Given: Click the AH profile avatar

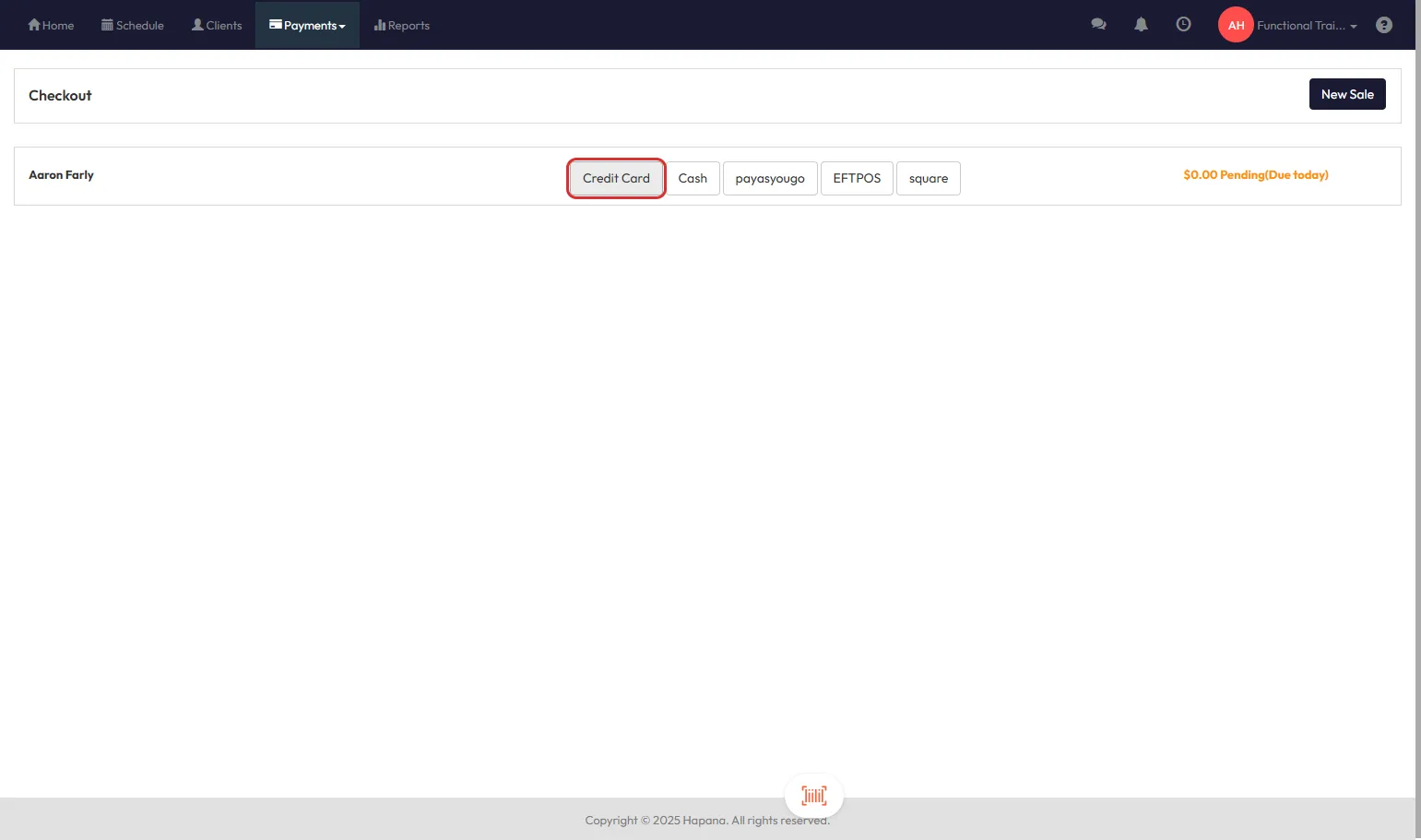Looking at the screenshot, I should [1236, 25].
